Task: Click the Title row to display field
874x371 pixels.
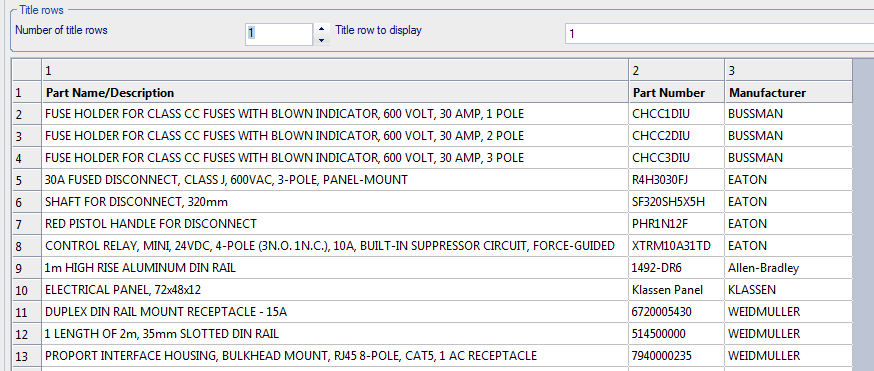Action: coord(719,33)
